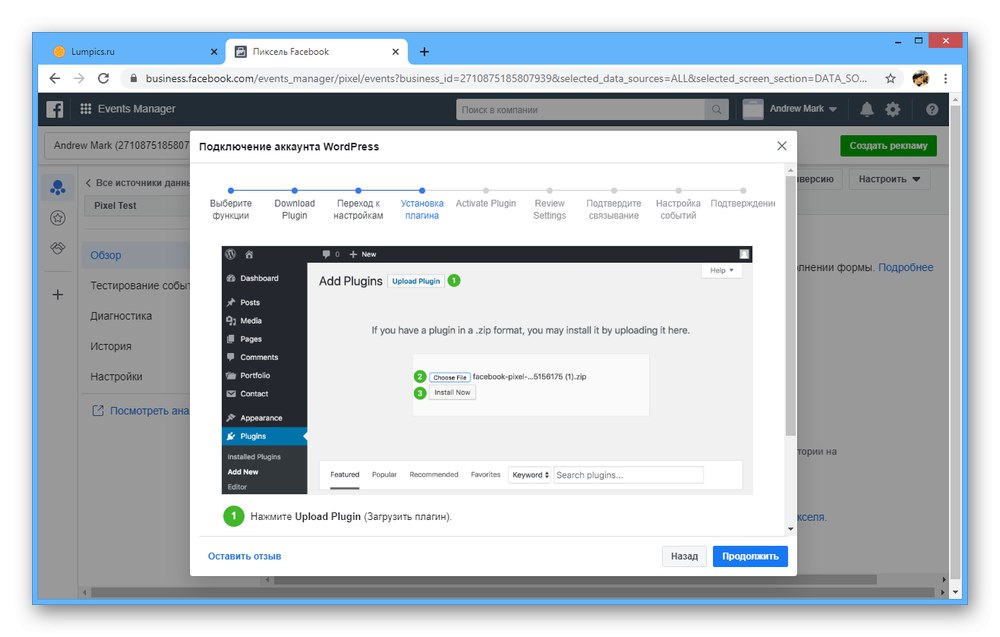
Task: Click the Activate Plugin step label
Action: pyautogui.click(x=486, y=203)
